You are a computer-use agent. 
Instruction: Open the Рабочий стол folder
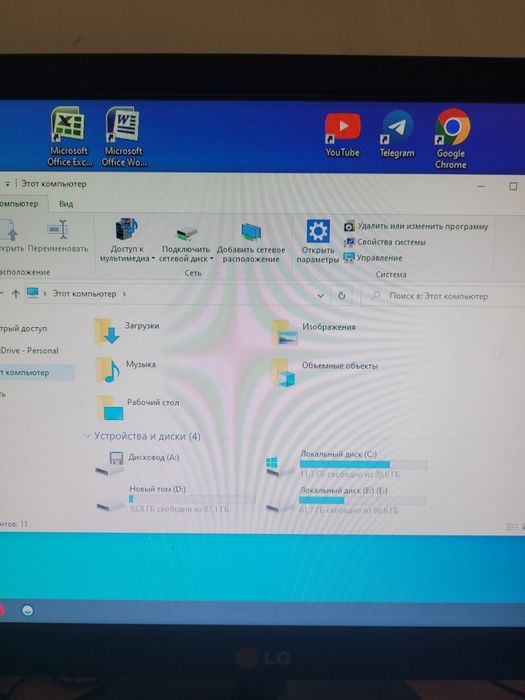[x=138, y=407]
